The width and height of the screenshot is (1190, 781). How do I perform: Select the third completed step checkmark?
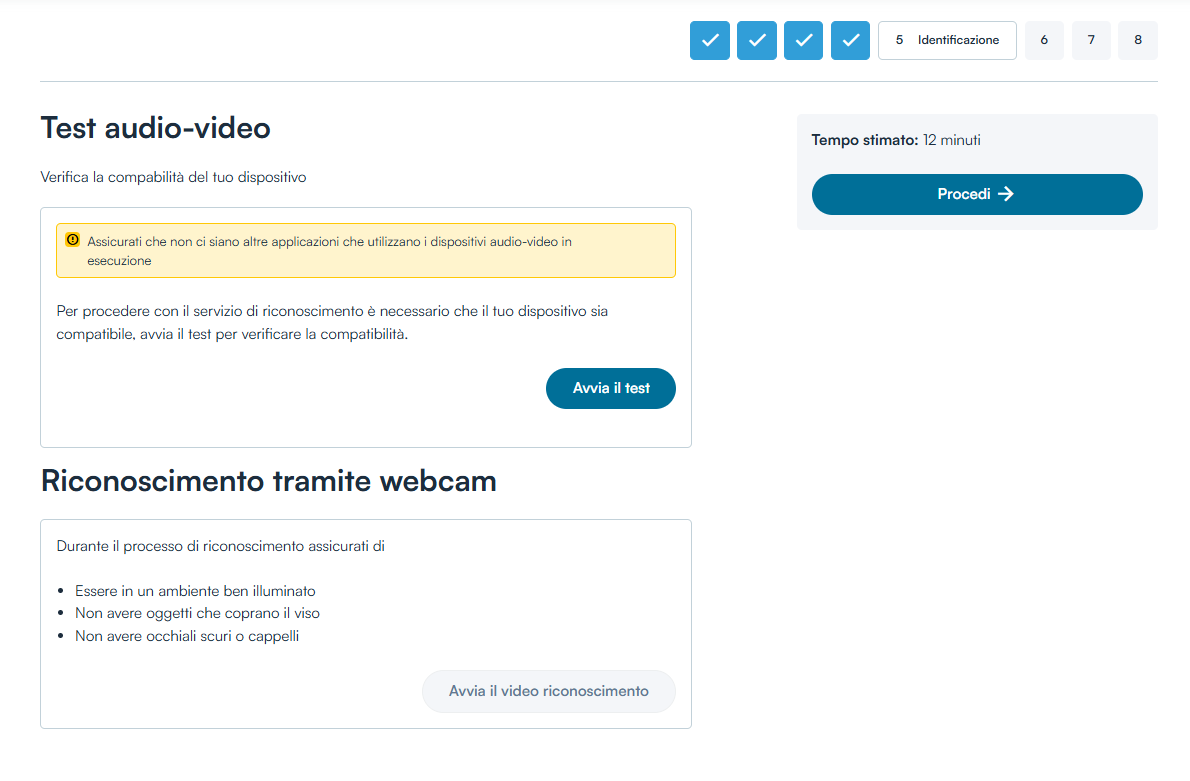(803, 40)
